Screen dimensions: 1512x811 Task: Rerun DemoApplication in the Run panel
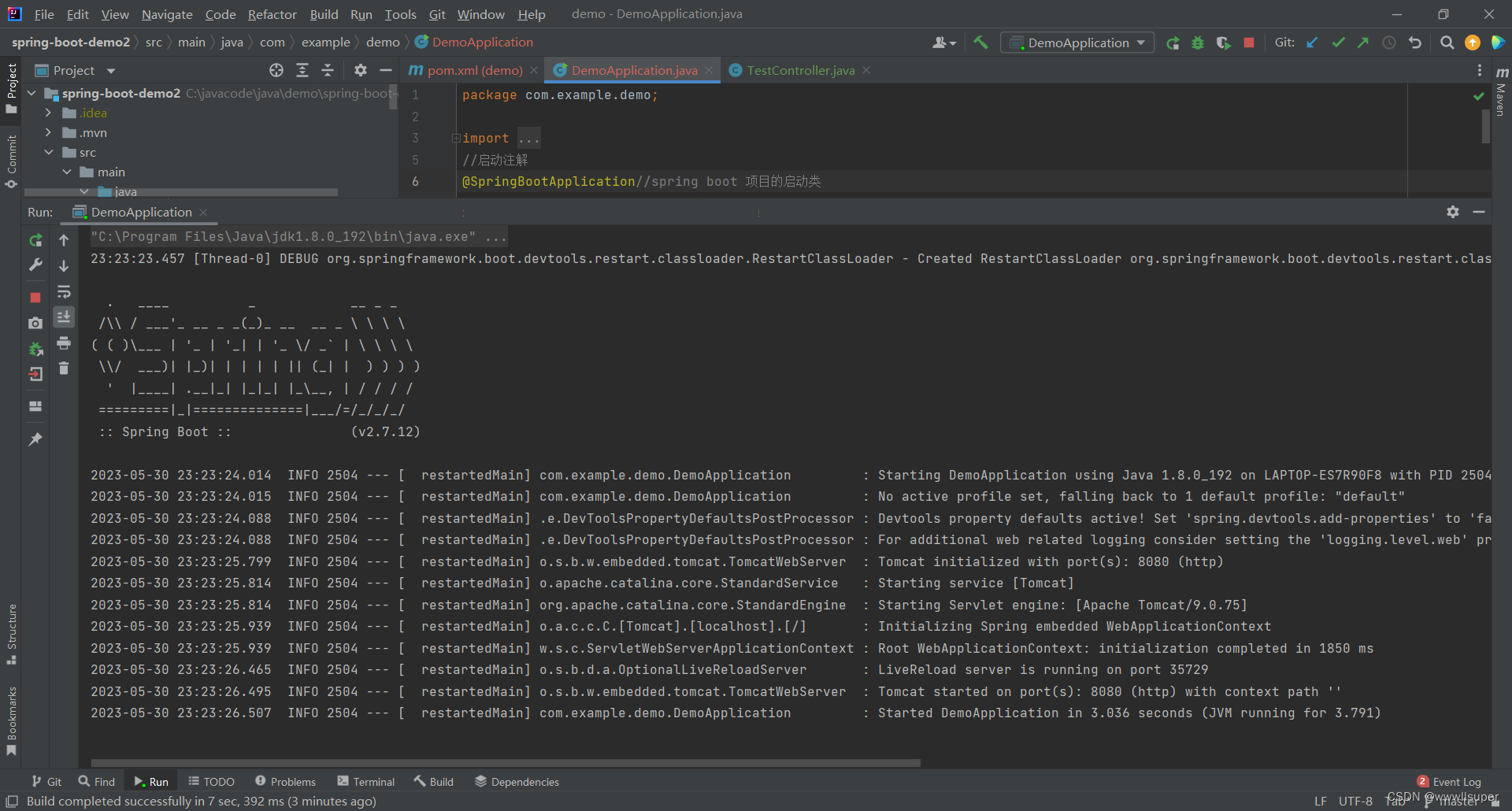click(x=35, y=240)
